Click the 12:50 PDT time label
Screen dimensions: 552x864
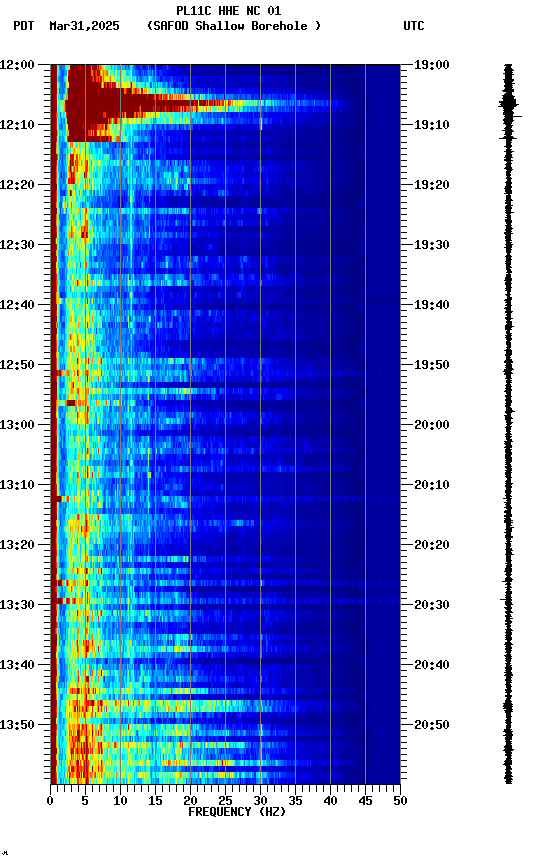(x=17, y=365)
